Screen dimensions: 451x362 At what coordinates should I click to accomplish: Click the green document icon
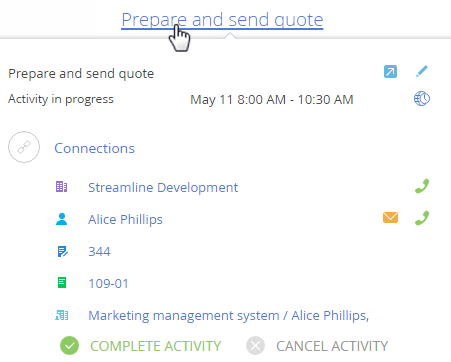click(x=62, y=283)
